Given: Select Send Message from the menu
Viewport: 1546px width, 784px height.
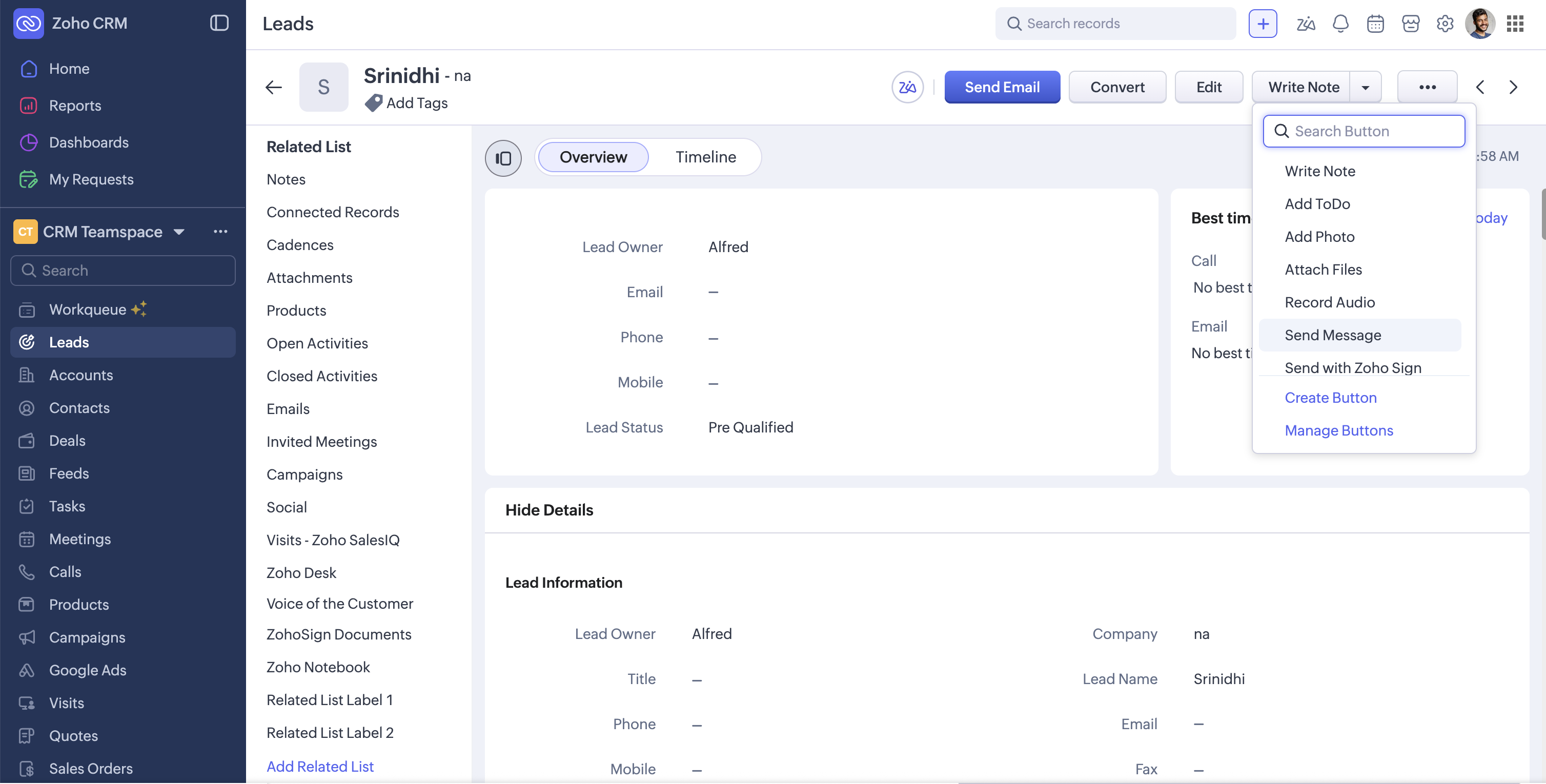Looking at the screenshot, I should click(x=1332, y=335).
